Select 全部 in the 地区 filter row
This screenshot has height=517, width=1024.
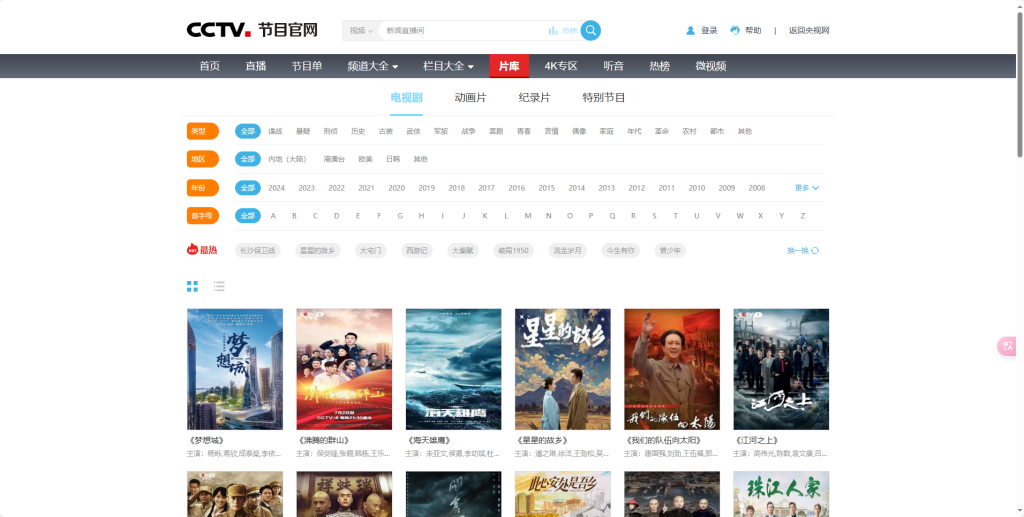(x=248, y=159)
